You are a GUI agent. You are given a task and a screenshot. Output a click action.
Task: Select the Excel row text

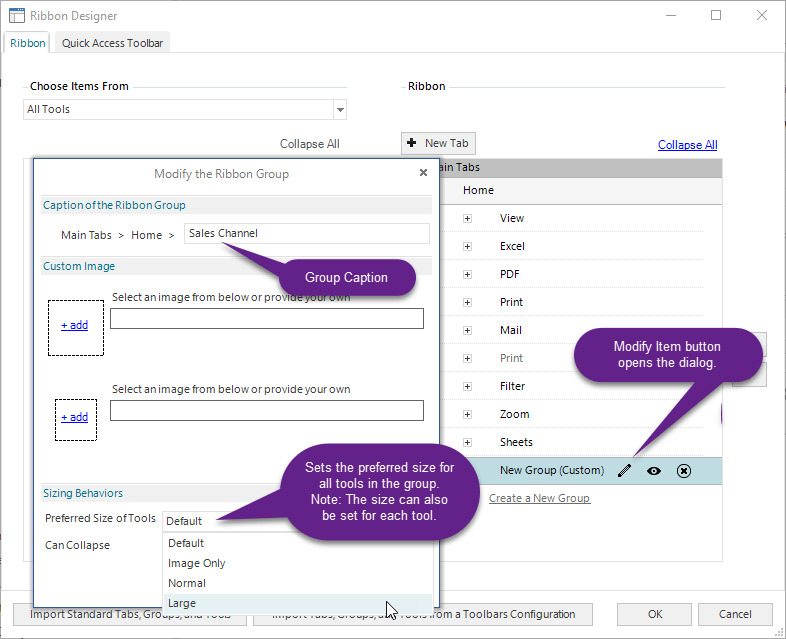click(512, 247)
